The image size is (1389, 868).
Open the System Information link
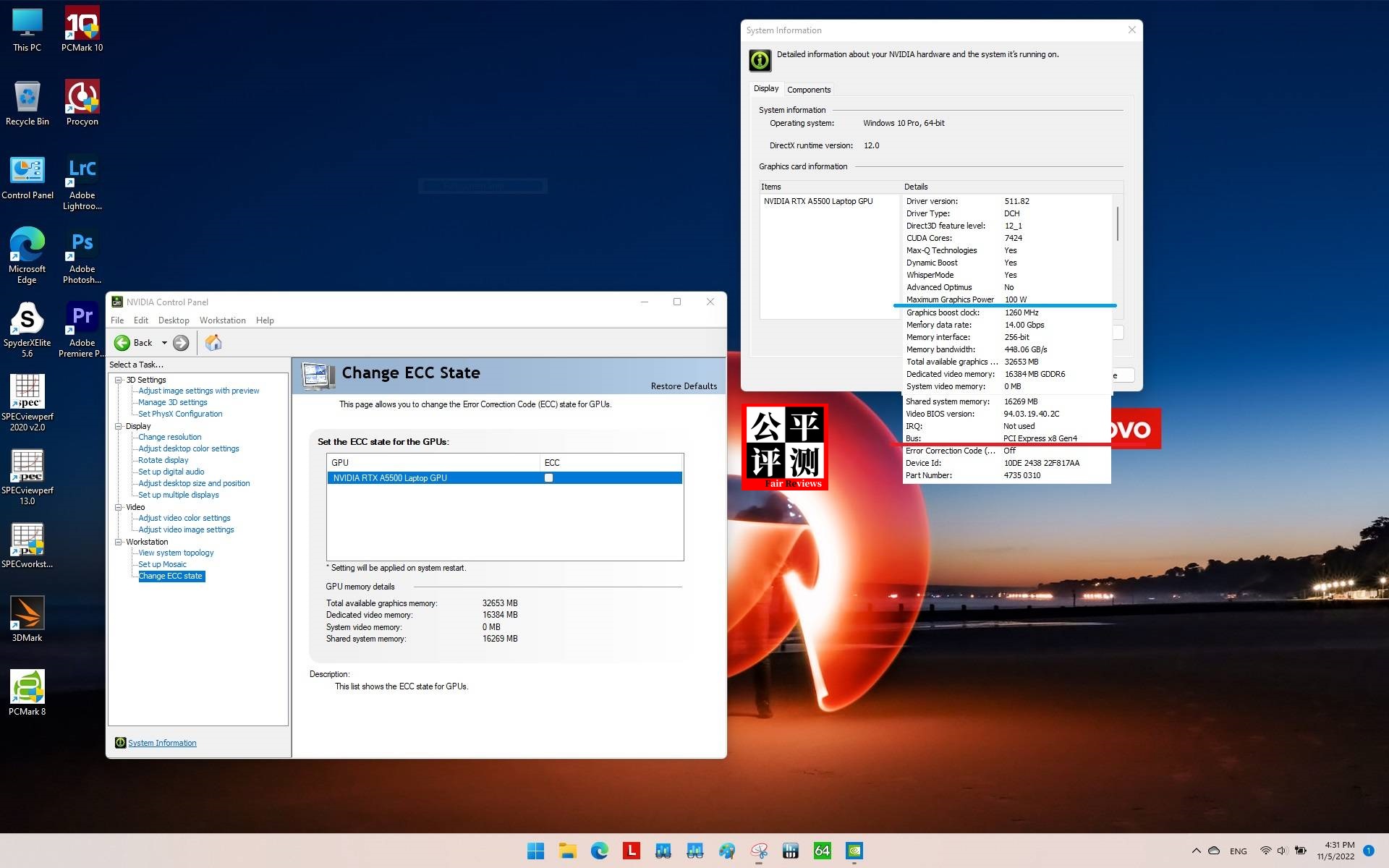pos(161,742)
